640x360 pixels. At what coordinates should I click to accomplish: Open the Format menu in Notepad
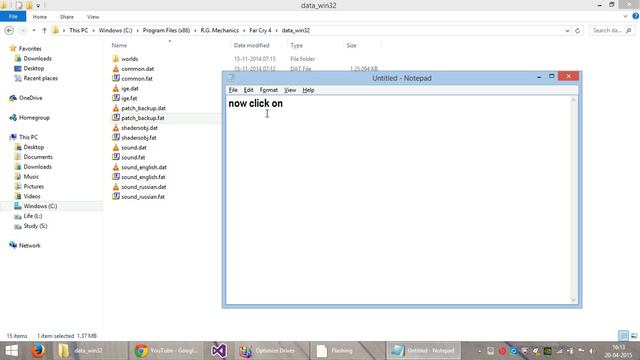[269, 90]
